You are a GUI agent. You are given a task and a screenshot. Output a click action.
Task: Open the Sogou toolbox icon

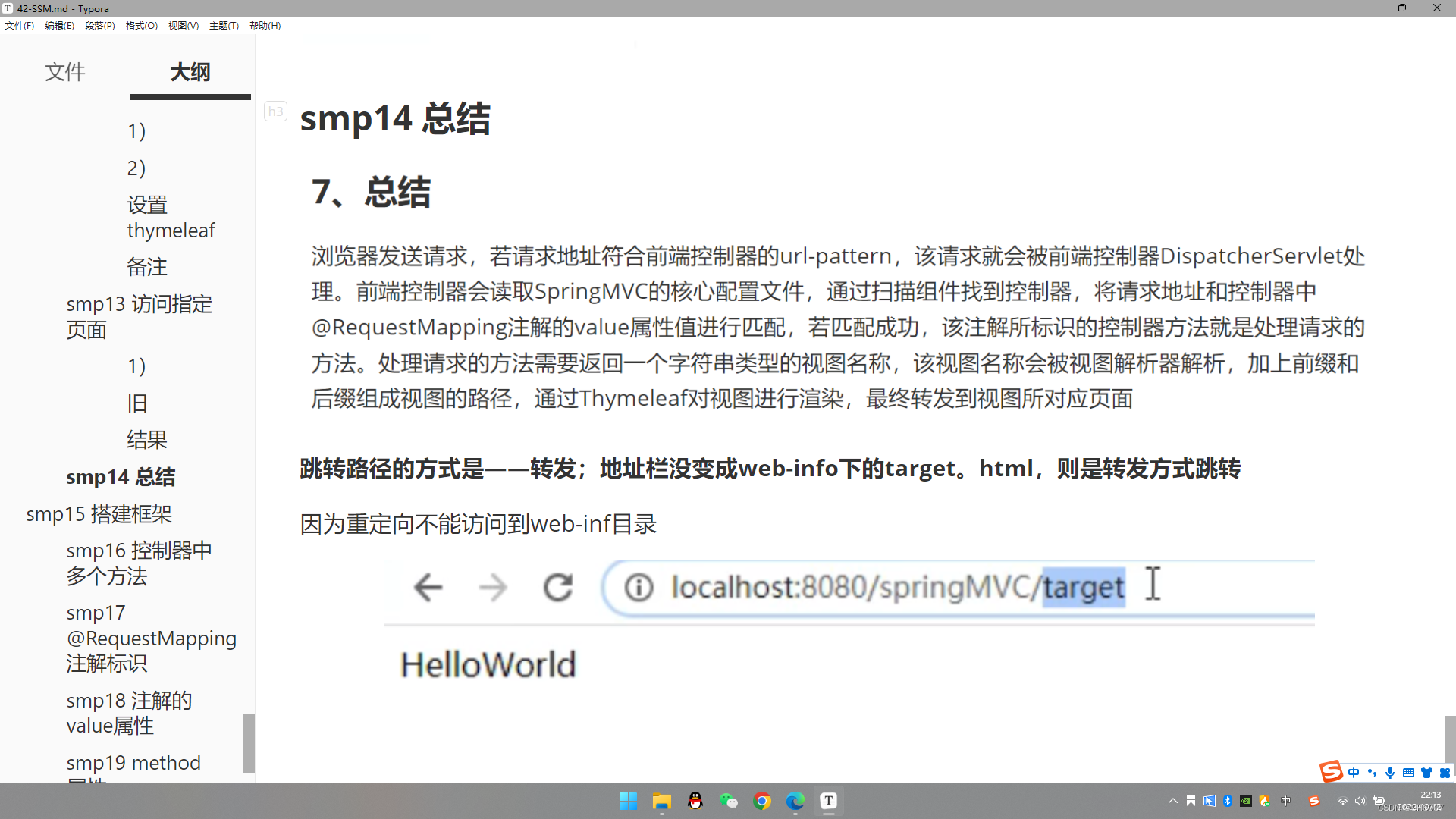click(x=1445, y=772)
